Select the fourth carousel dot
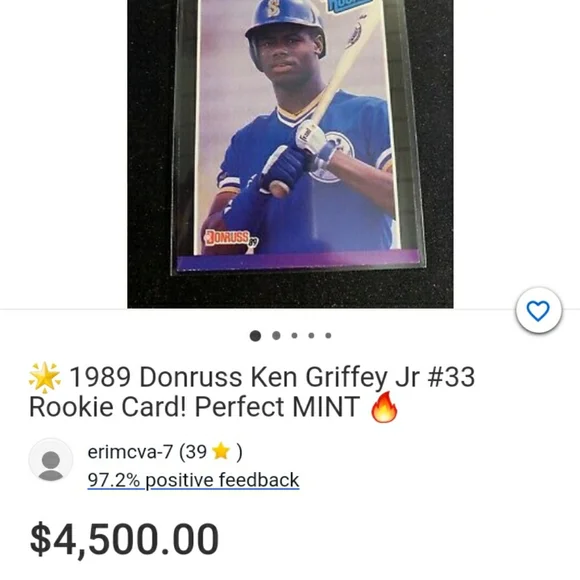Viewport: 580px width, 580px height. [311, 335]
